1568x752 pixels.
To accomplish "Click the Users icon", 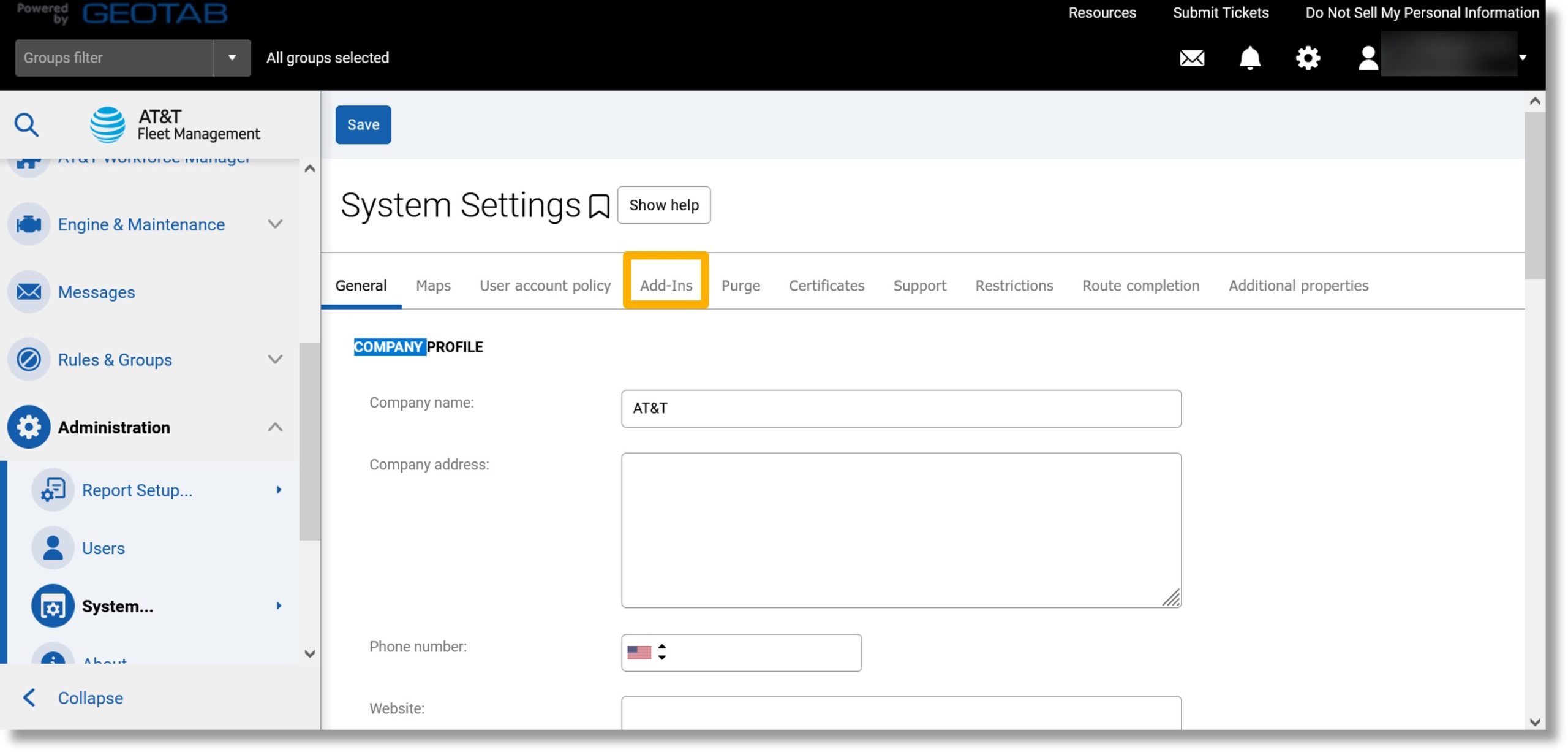I will [x=52, y=549].
